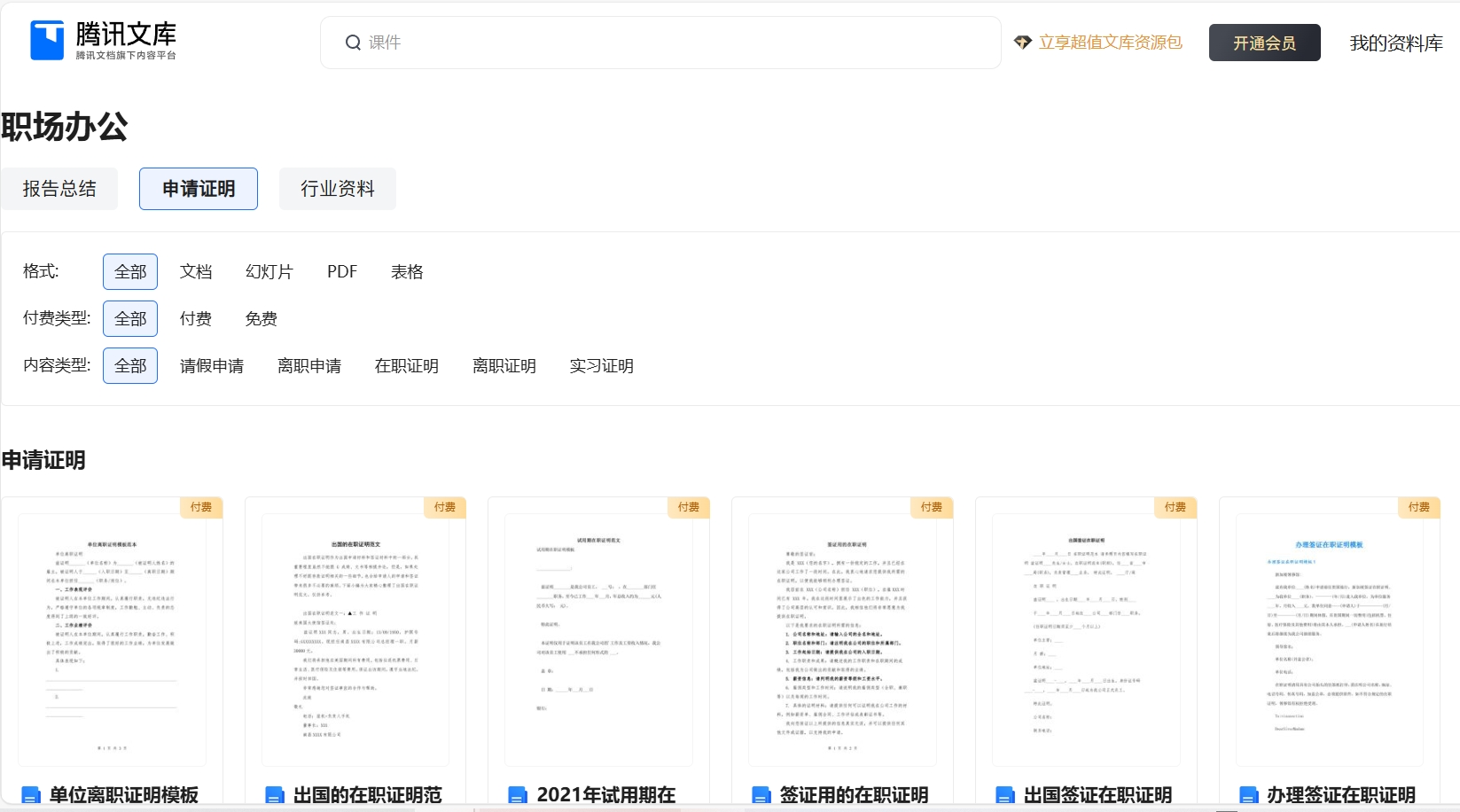
Task: Select the PDF format filter
Action: tap(341, 272)
